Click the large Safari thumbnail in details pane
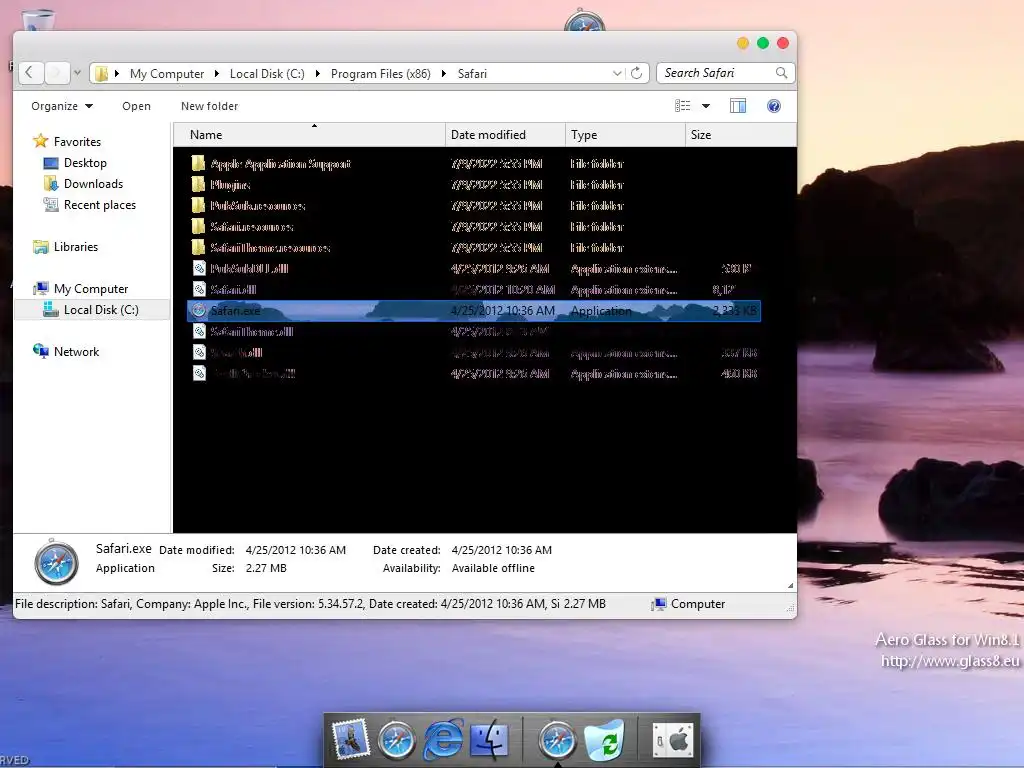This screenshot has width=1024, height=768. [x=56, y=562]
